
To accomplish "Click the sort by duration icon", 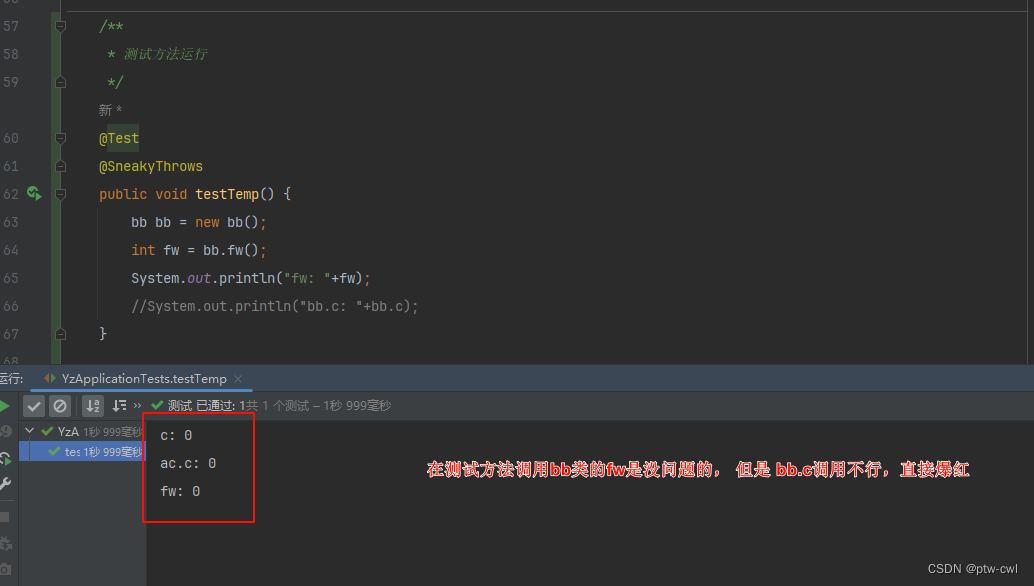I will [x=119, y=406].
